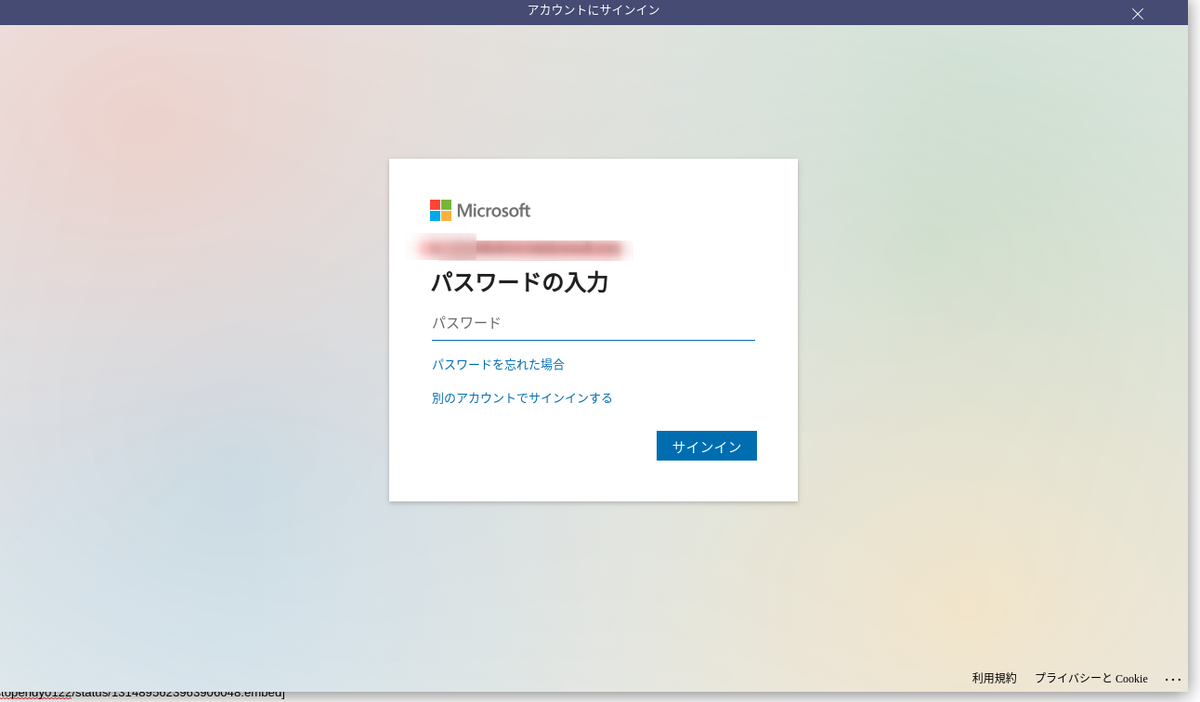Open the three-dot more options menu
1200x702 pixels.
[1173, 679]
